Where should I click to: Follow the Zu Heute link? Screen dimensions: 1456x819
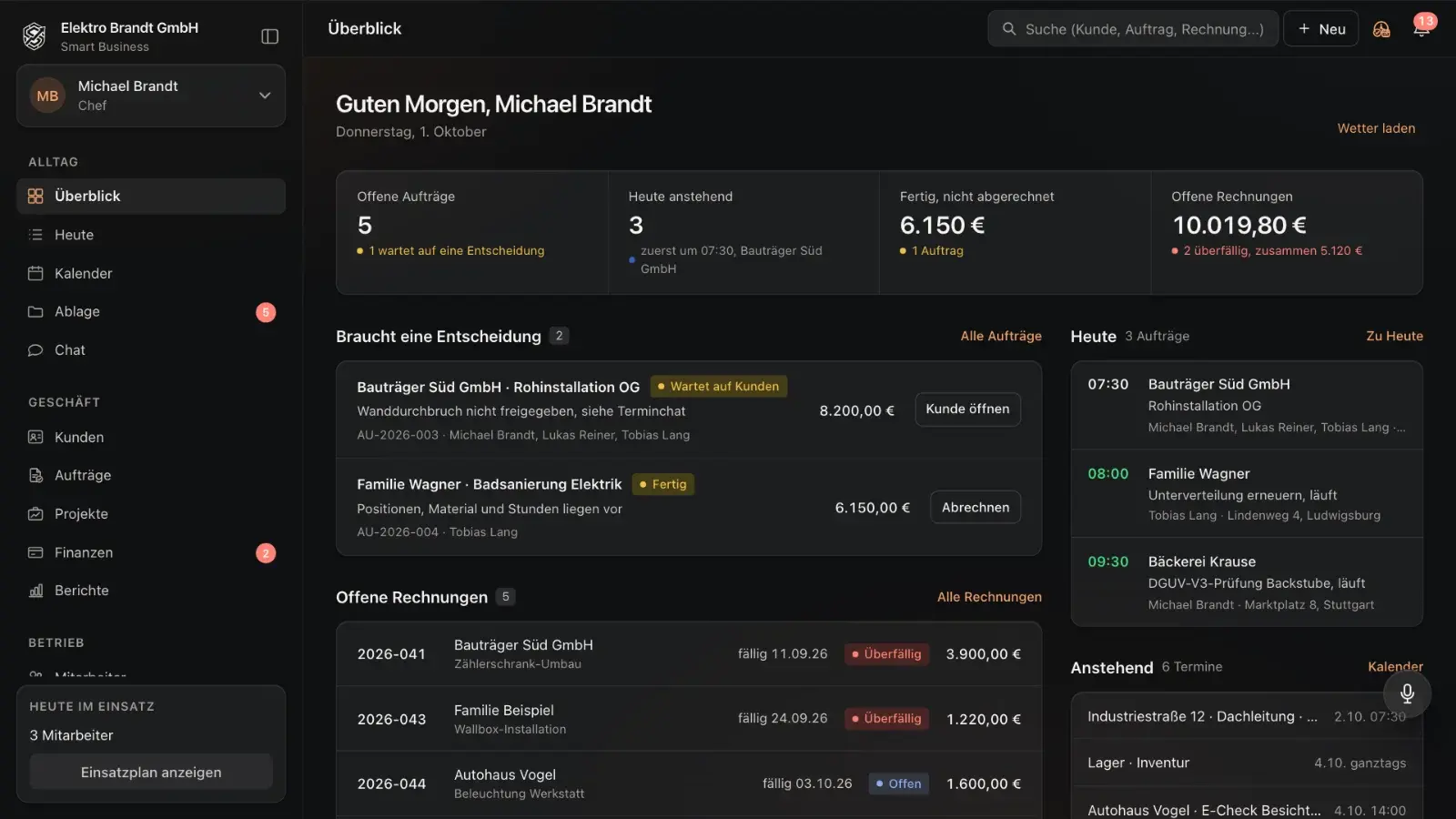[x=1394, y=336]
